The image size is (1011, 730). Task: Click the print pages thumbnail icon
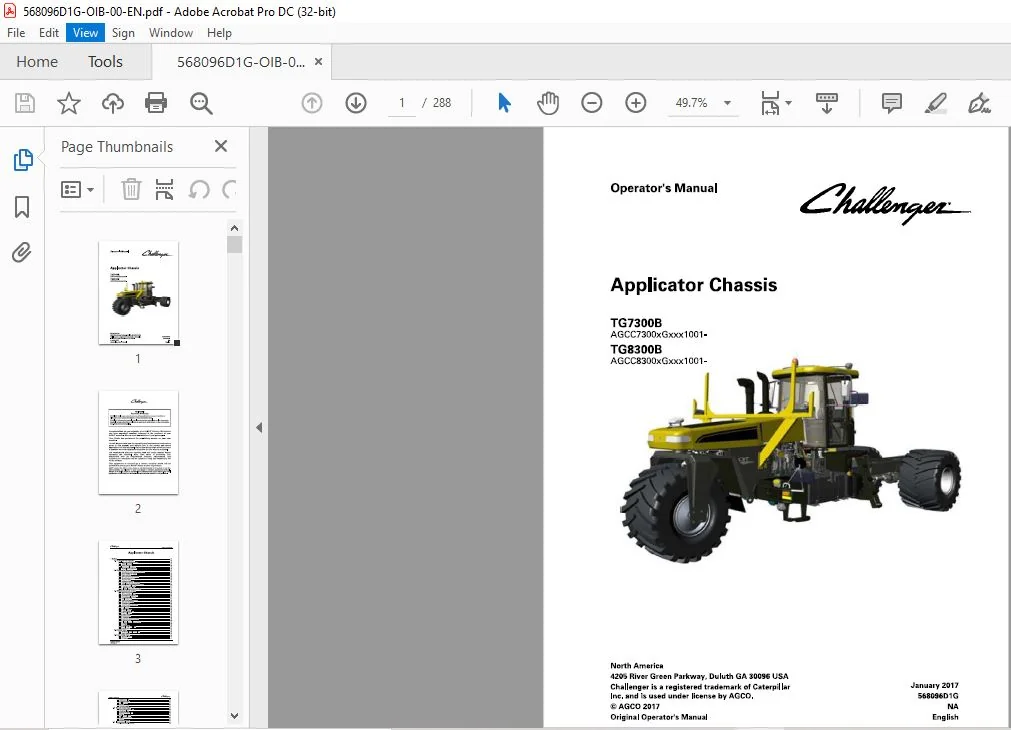[x=164, y=190]
